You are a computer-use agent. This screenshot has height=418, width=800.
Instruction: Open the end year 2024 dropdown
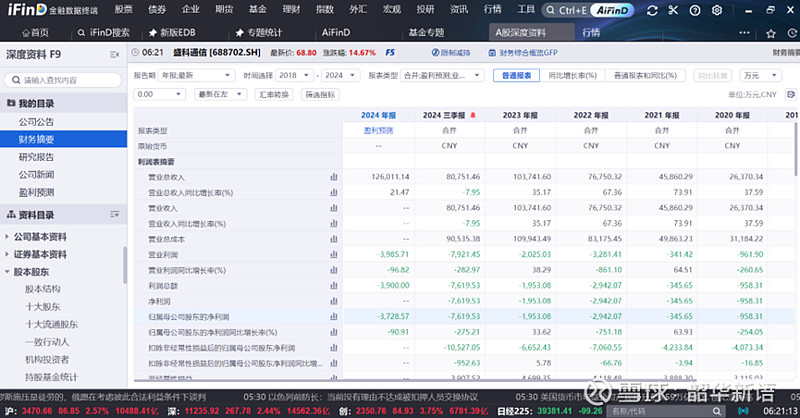coord(340,76)
